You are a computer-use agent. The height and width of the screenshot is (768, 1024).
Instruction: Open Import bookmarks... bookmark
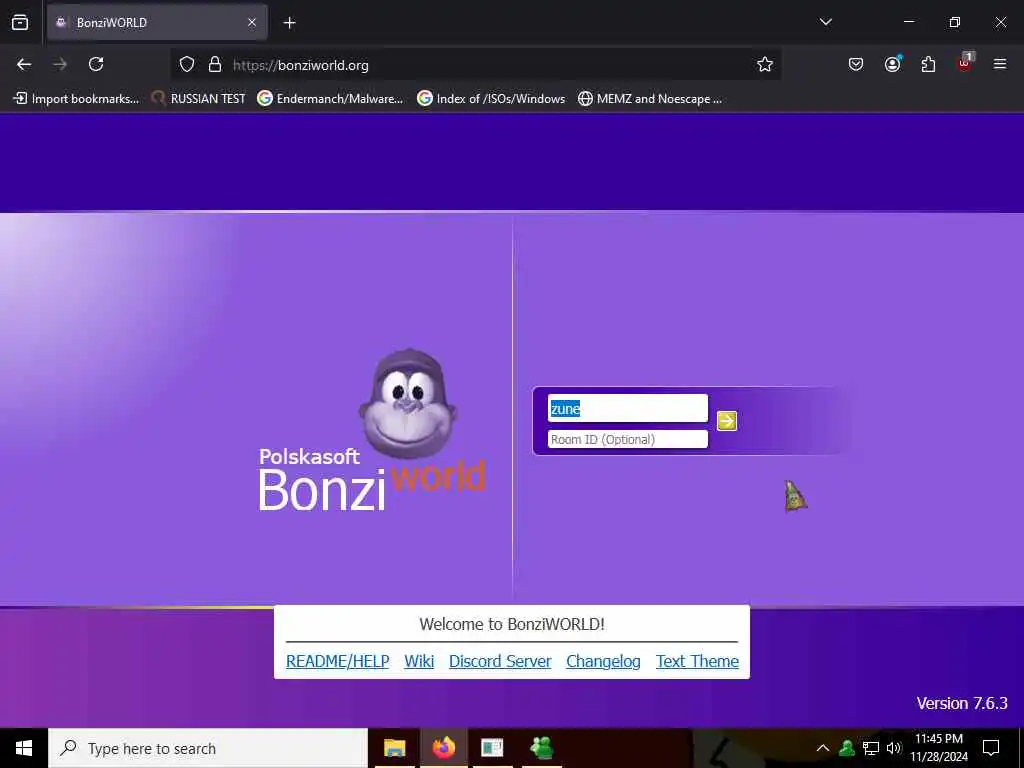[x=76, y=99]
